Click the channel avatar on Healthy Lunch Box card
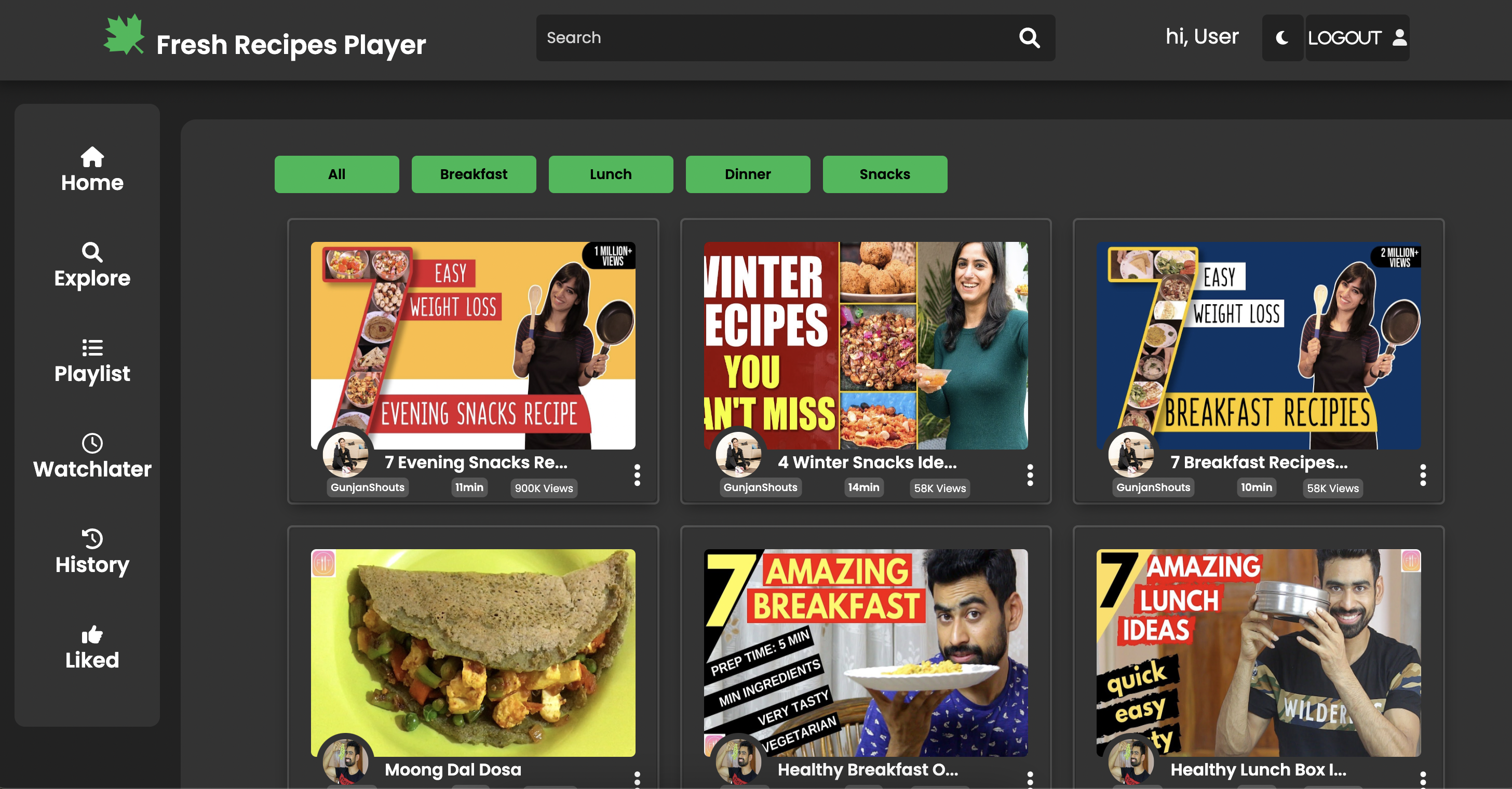 (x=1130, y=761)
